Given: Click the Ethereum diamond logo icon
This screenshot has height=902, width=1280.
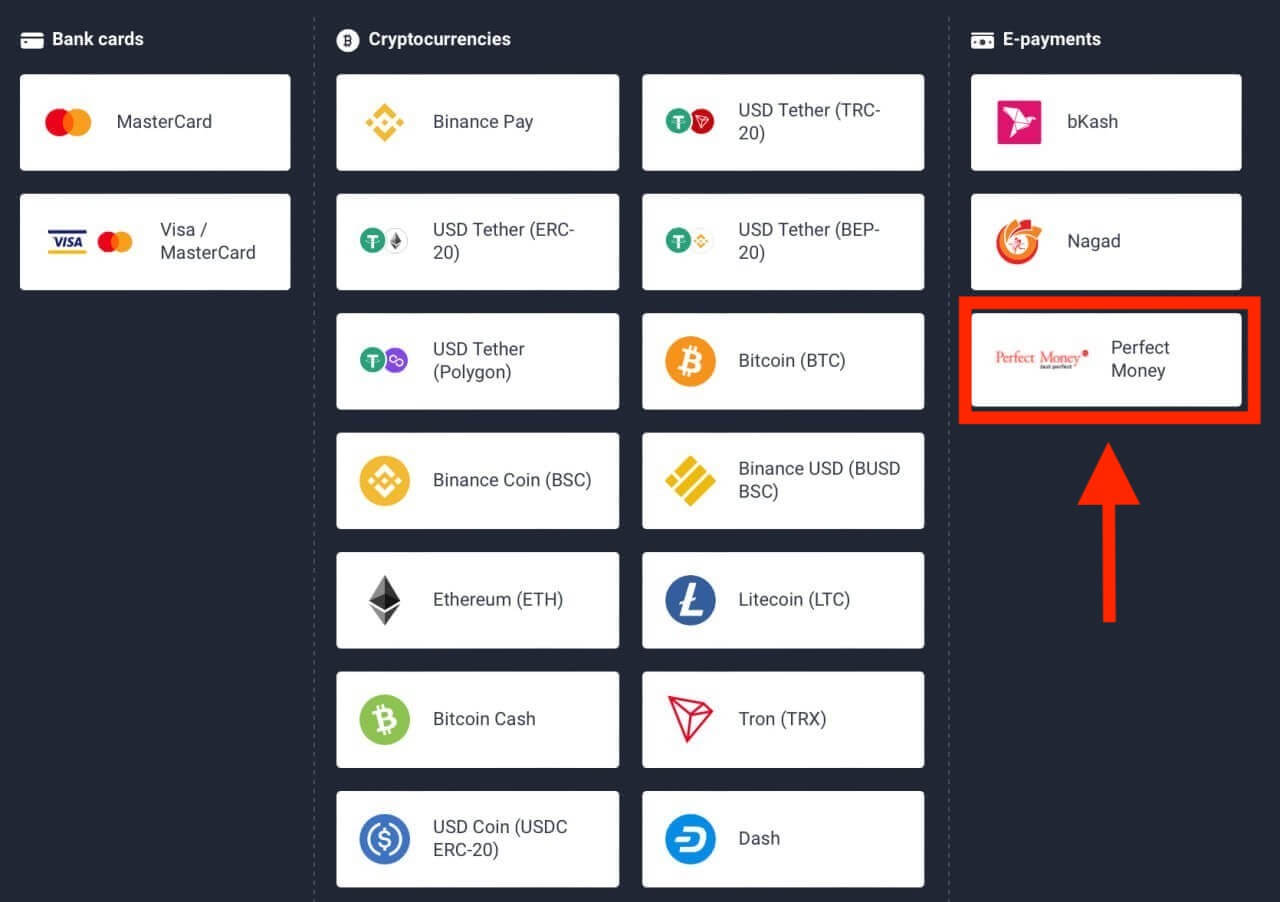Looking at the screenshot, I should tap(384, 600).
